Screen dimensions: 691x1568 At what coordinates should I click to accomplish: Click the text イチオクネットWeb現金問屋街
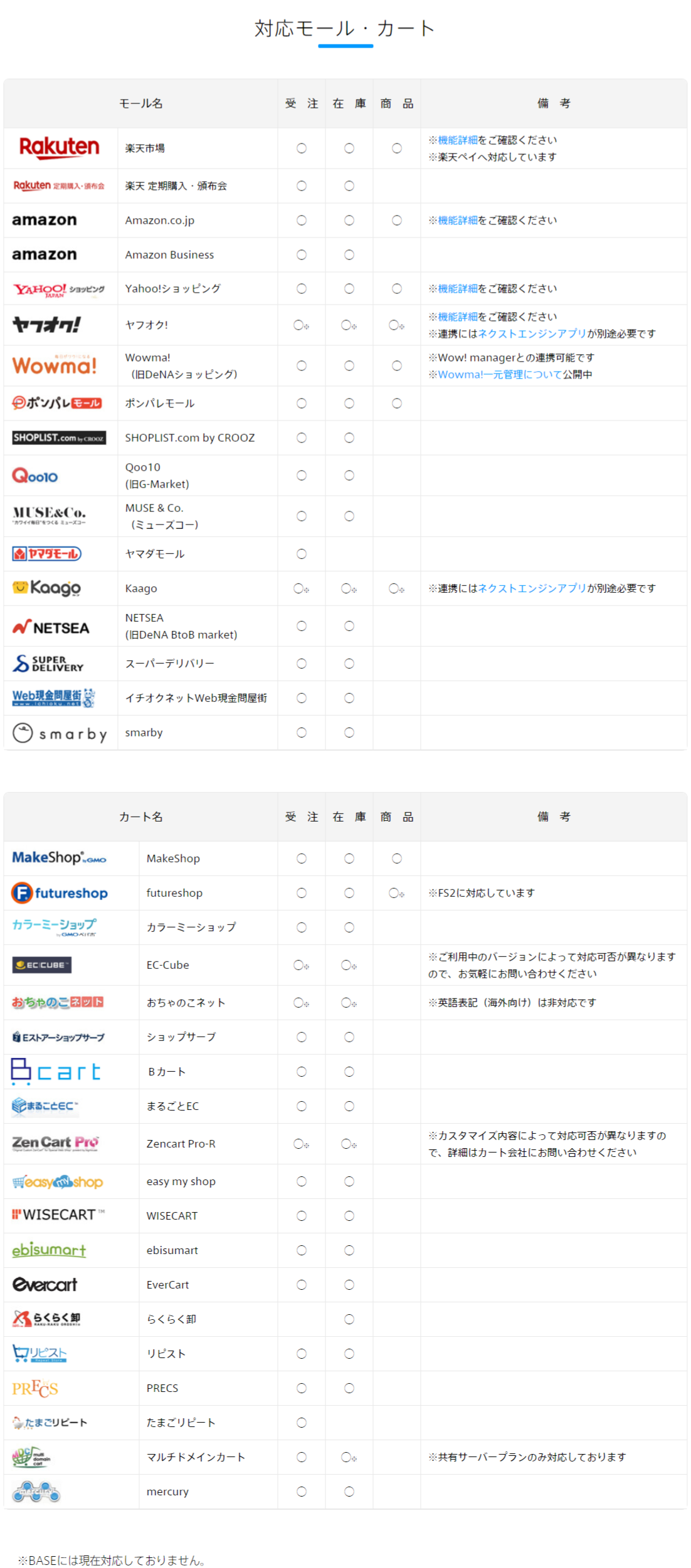click(196, 698)
